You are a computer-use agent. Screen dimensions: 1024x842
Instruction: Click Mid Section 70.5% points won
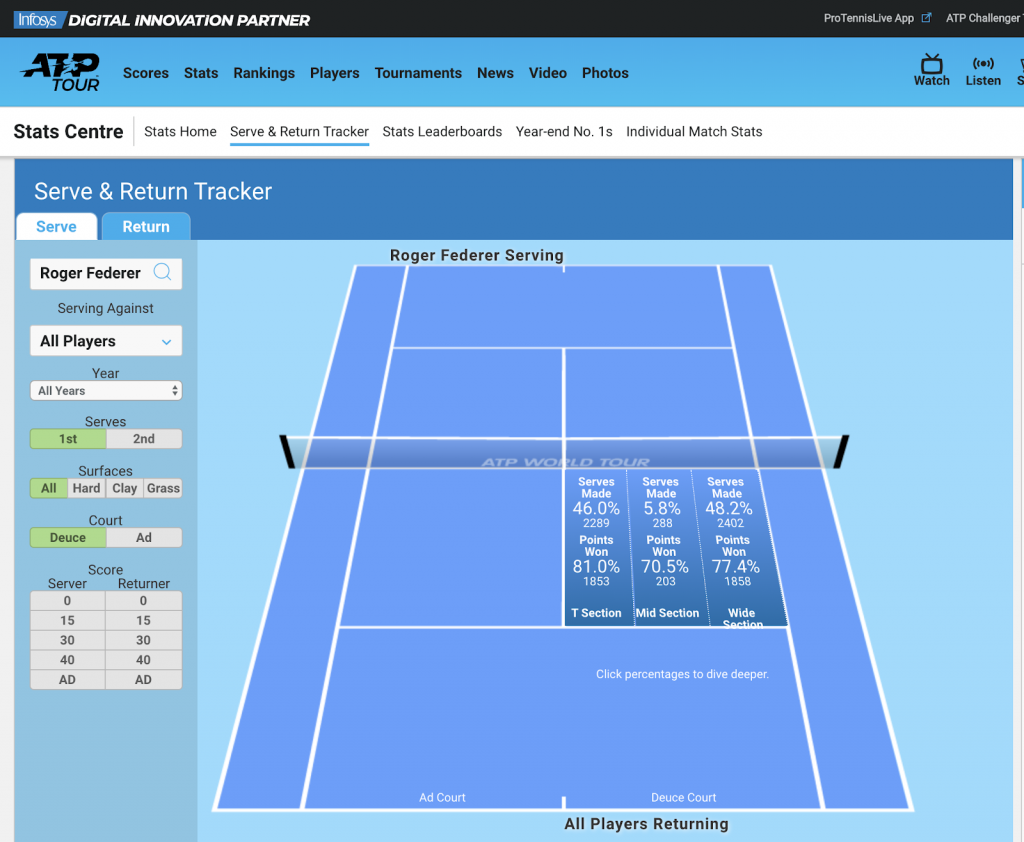pos(665,566)
